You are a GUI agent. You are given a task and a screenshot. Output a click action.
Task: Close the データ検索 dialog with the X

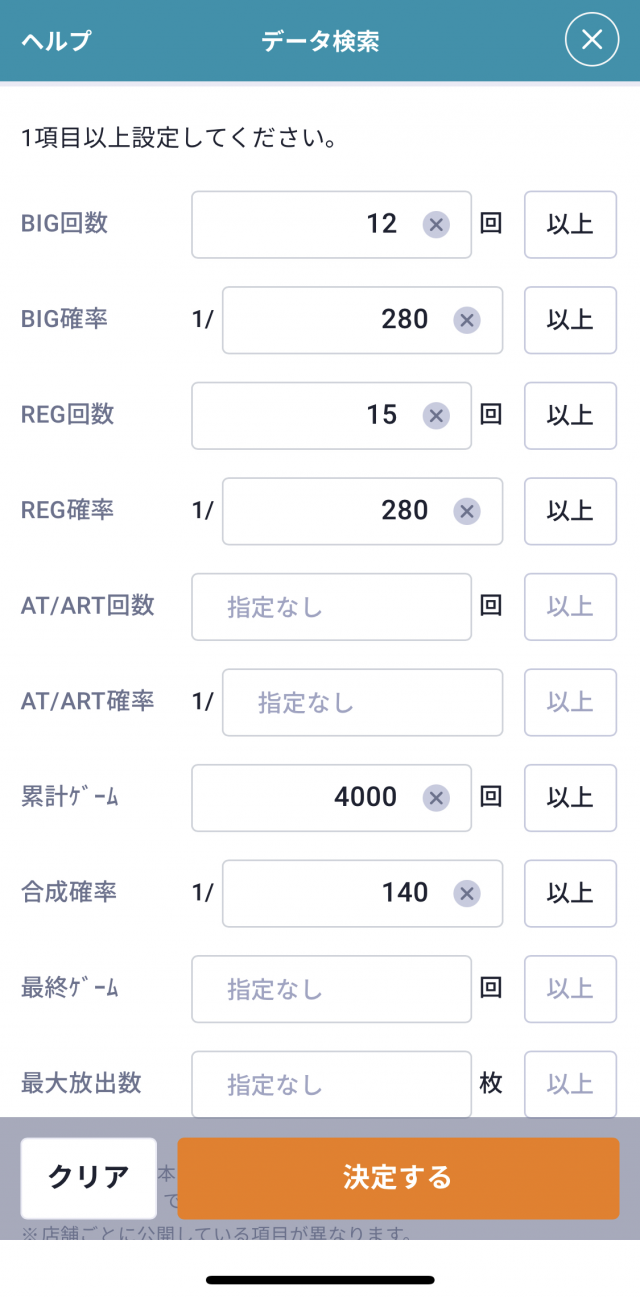pyautogui.click(x=592, y=40)
